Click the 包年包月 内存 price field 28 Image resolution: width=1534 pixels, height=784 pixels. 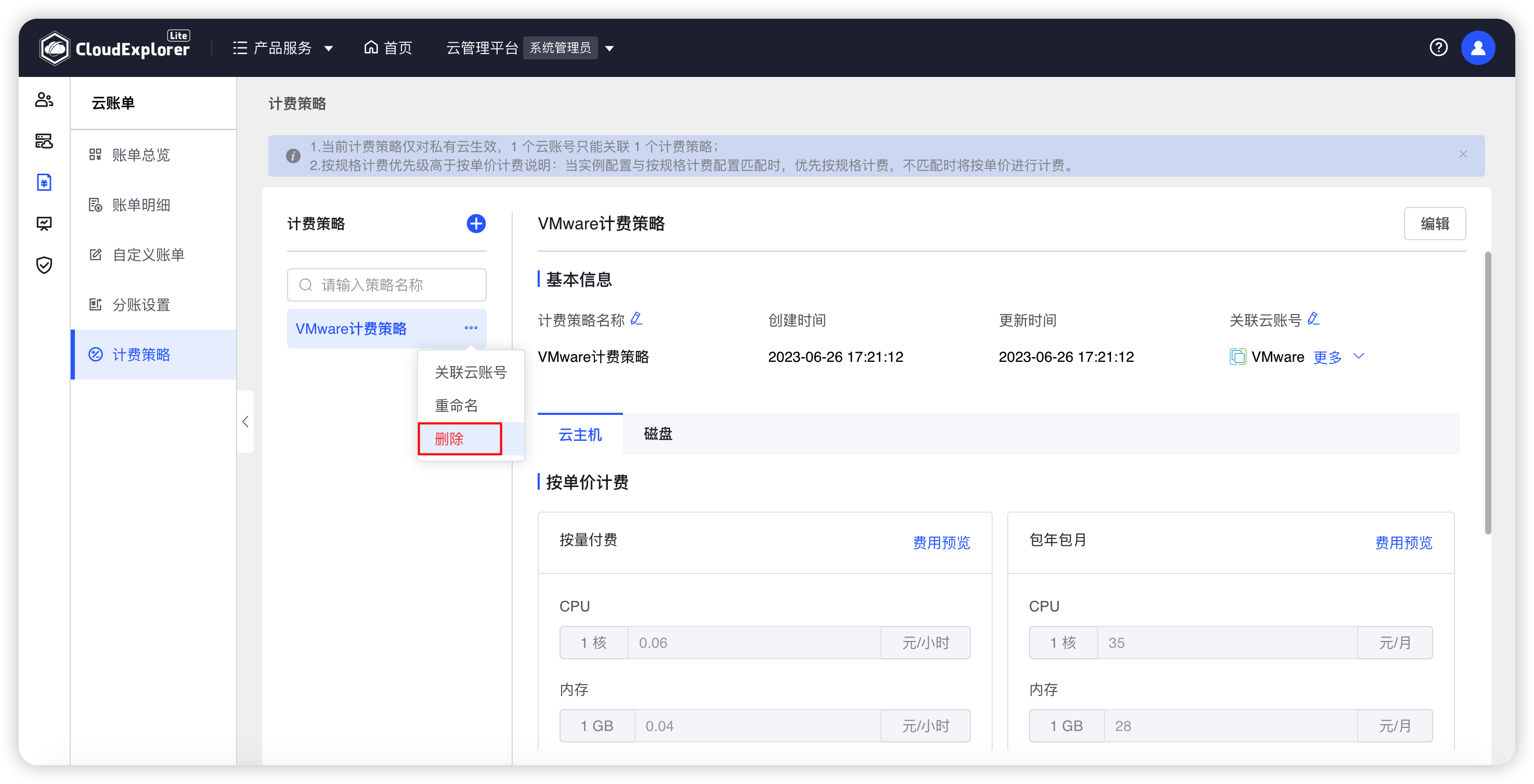pos(1231,726)
